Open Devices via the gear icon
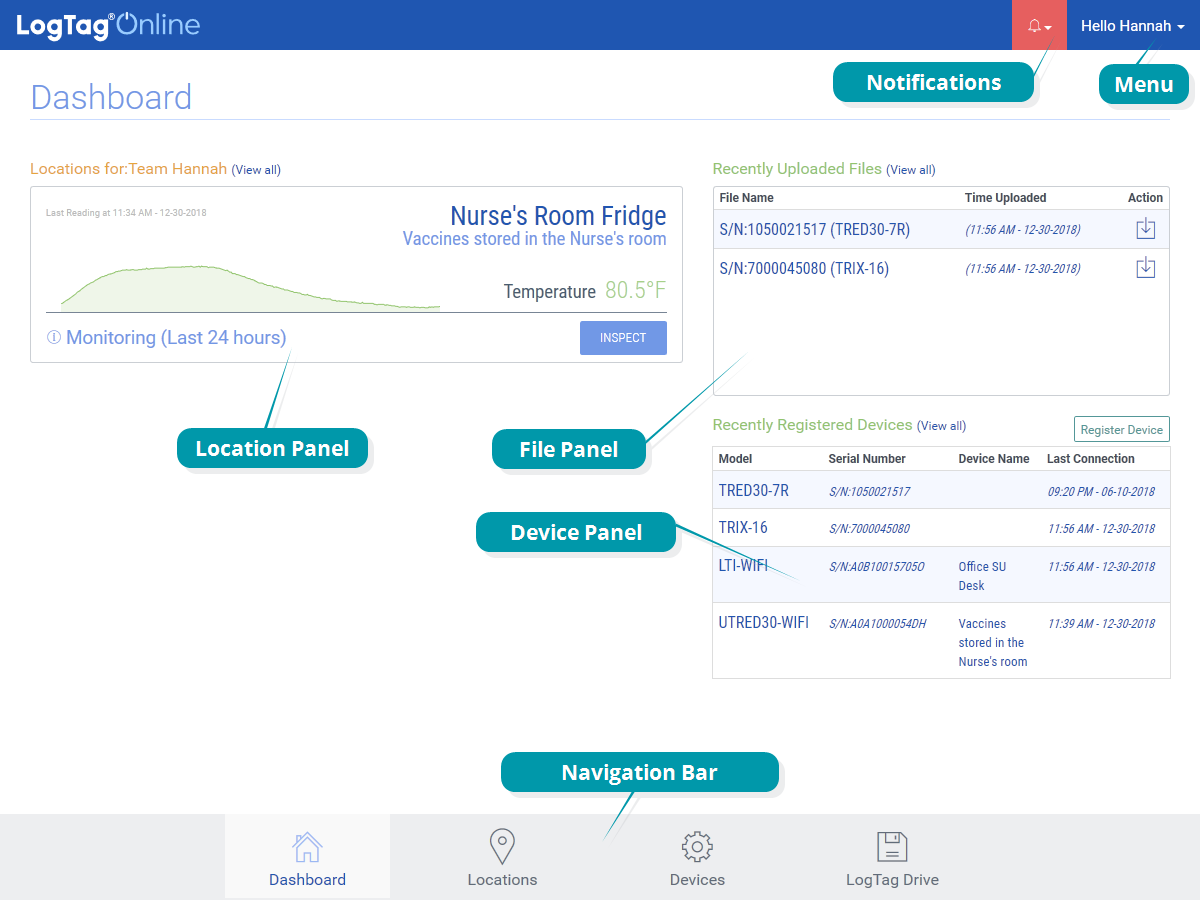 [x=697, y=847]
